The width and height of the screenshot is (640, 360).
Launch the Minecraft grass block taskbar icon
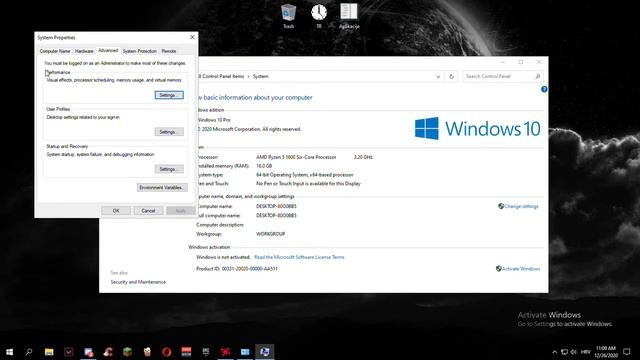(x=127, y=351)
